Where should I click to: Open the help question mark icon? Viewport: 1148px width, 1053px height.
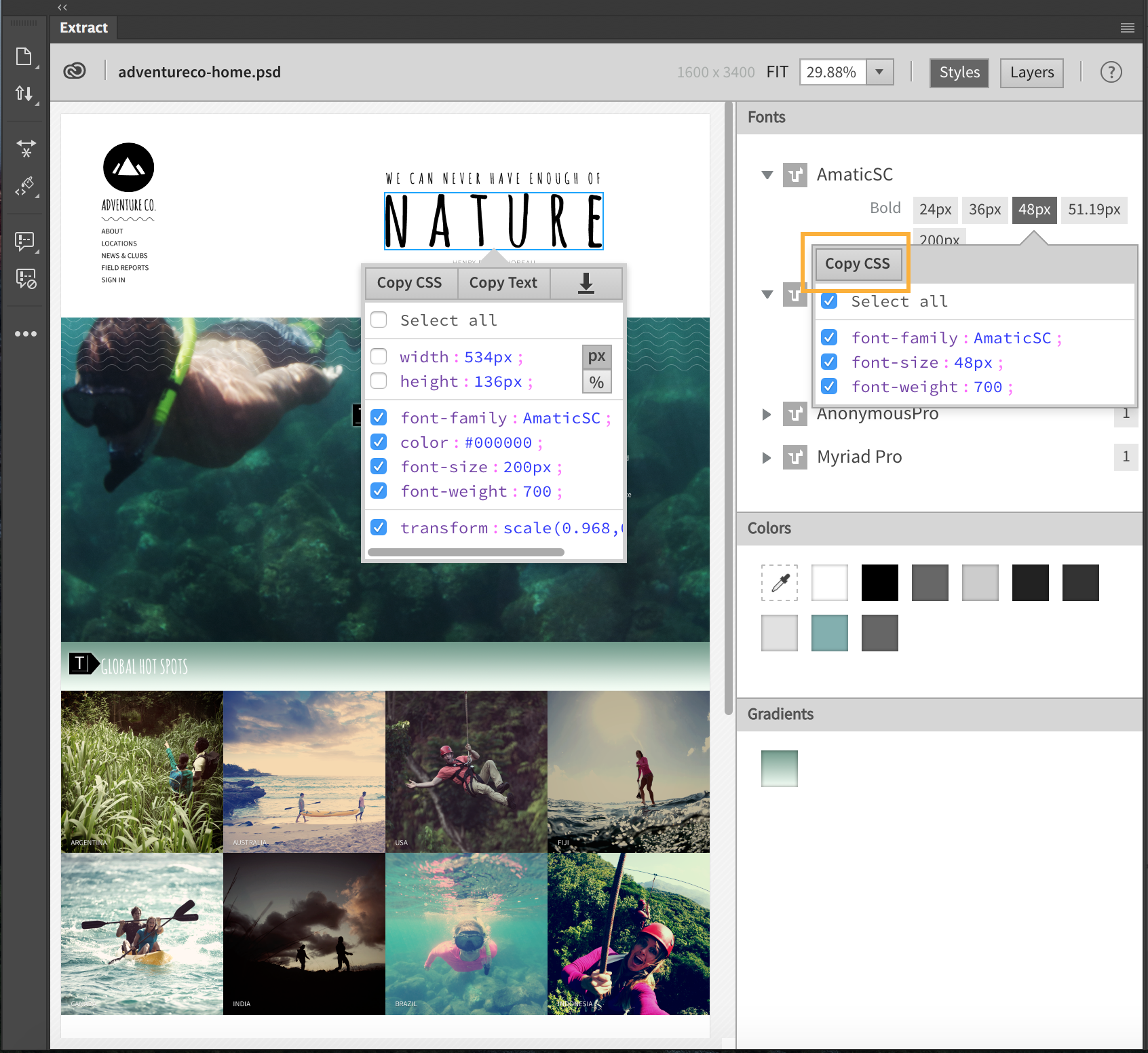pyautogui.click(x=1111, y=72)
